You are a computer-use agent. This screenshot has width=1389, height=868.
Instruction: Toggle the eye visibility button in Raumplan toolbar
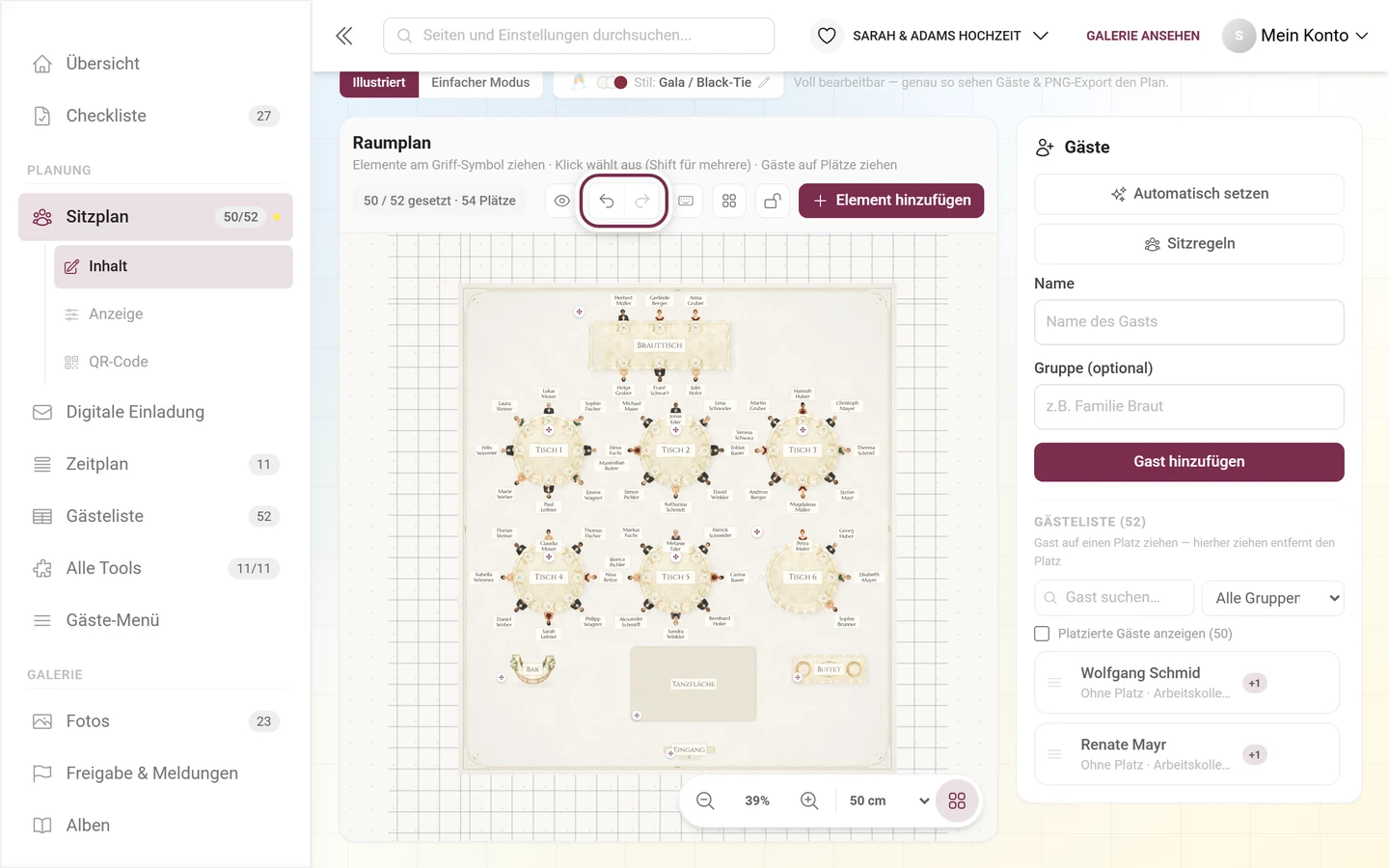(562, 201)
